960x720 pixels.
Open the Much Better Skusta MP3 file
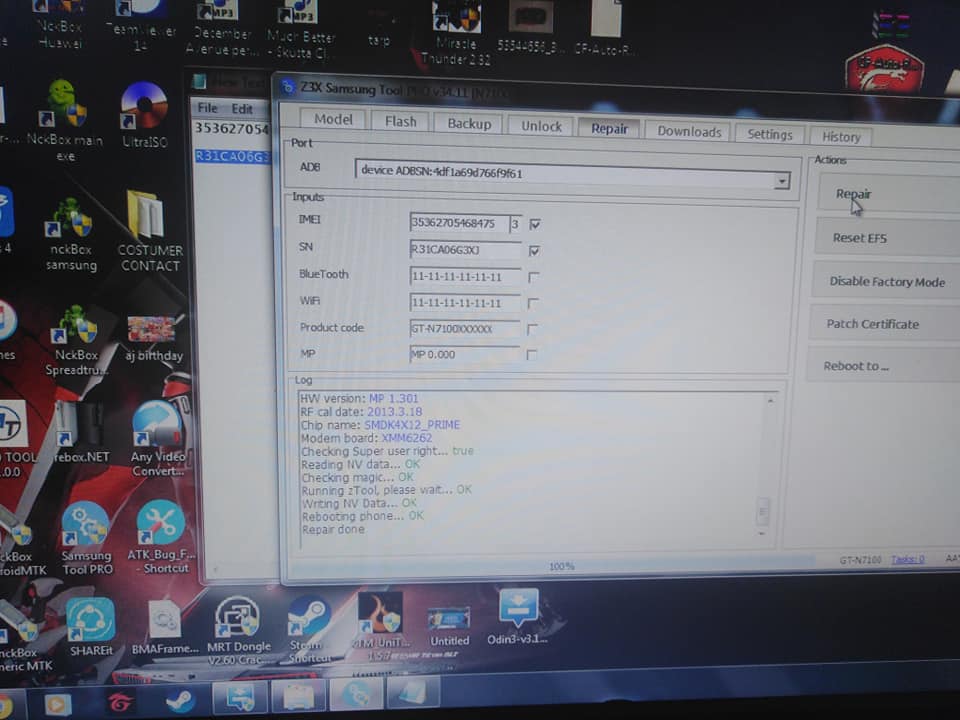(x=300, y=31)
